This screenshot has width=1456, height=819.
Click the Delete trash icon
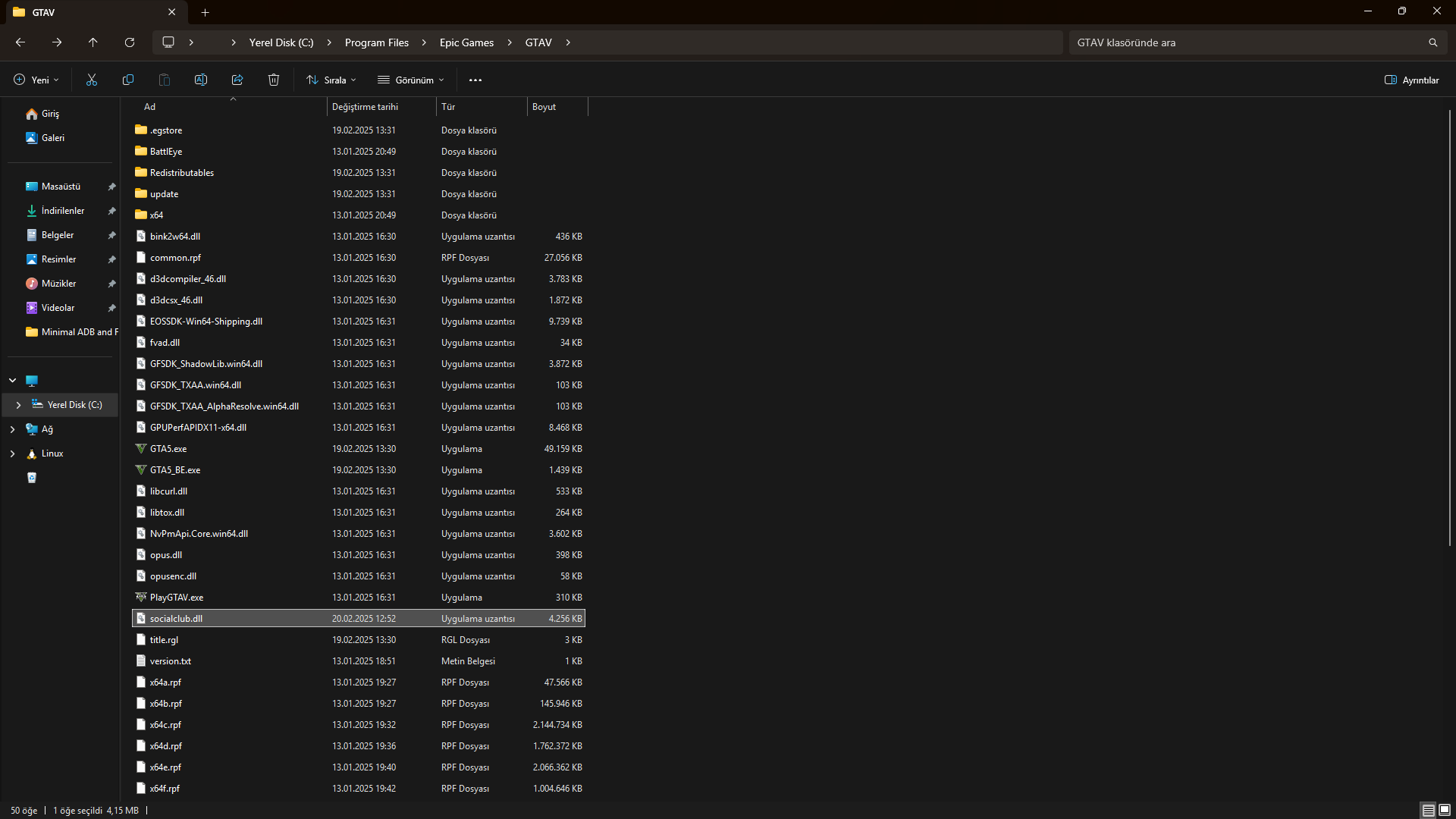click(274, 80)
